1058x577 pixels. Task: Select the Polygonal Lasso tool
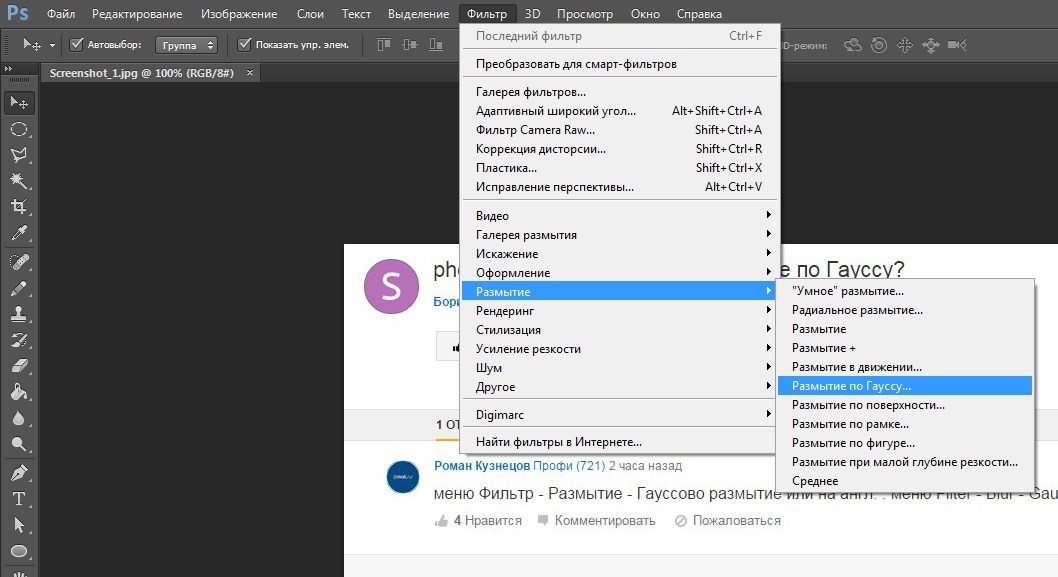tap(19, 155)
